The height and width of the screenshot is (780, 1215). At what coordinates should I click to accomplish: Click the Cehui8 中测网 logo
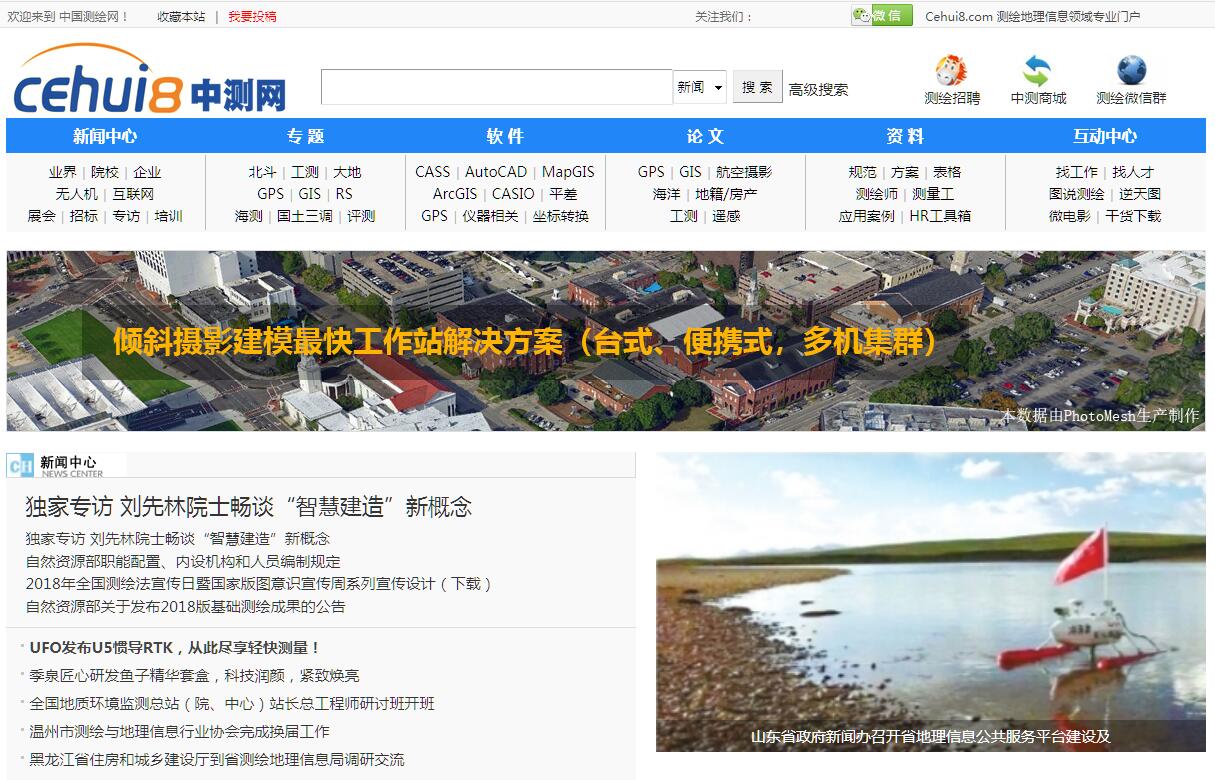pos(150,82)
